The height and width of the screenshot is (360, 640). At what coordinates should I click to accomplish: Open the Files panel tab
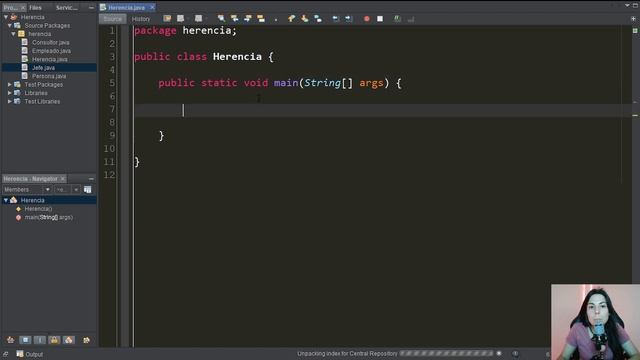36,7
